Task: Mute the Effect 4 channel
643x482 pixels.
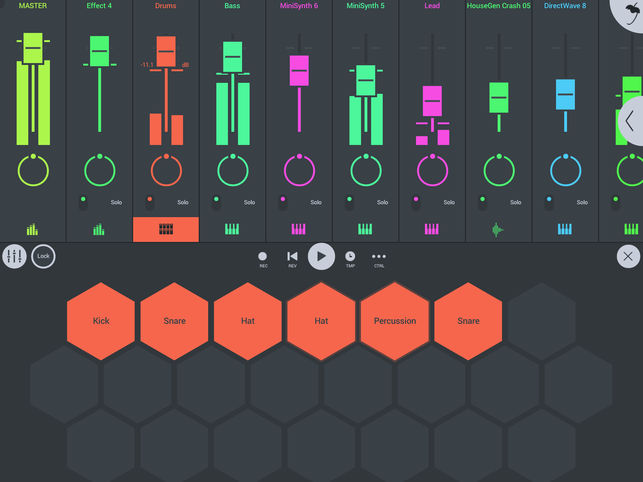Action: tap(83, 201)
